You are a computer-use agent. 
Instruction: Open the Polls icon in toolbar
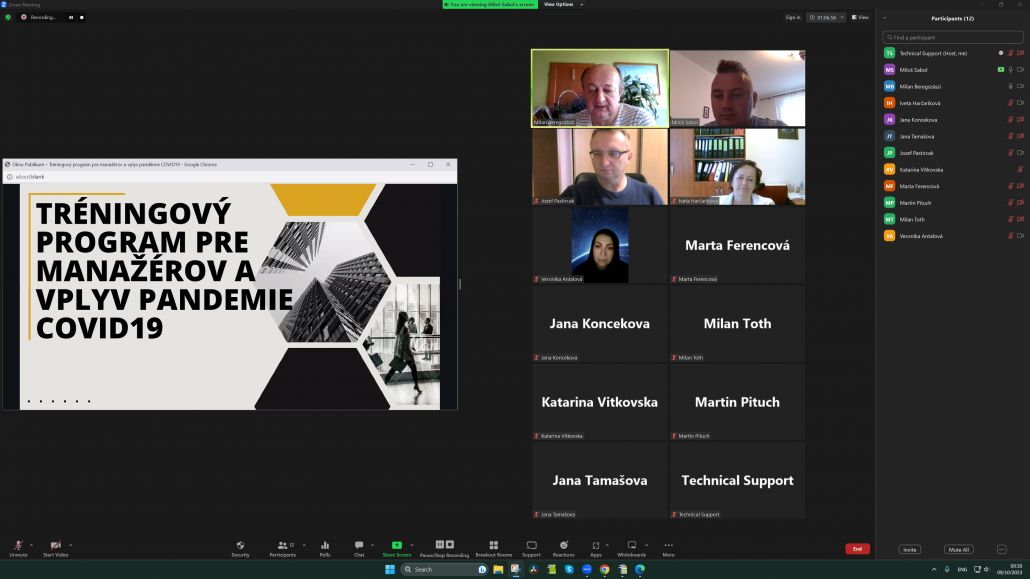[325, 546]
